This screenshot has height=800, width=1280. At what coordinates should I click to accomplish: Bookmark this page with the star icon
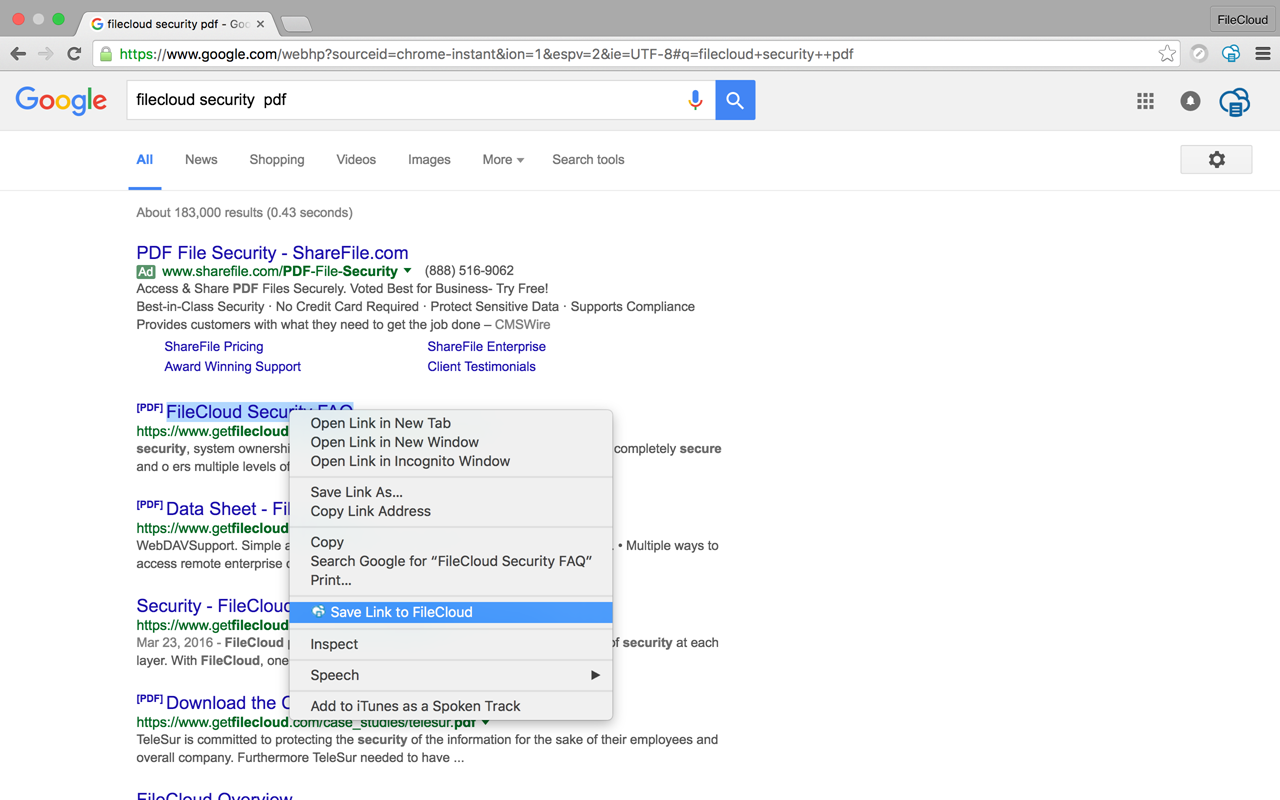(x=1167, y=54)
